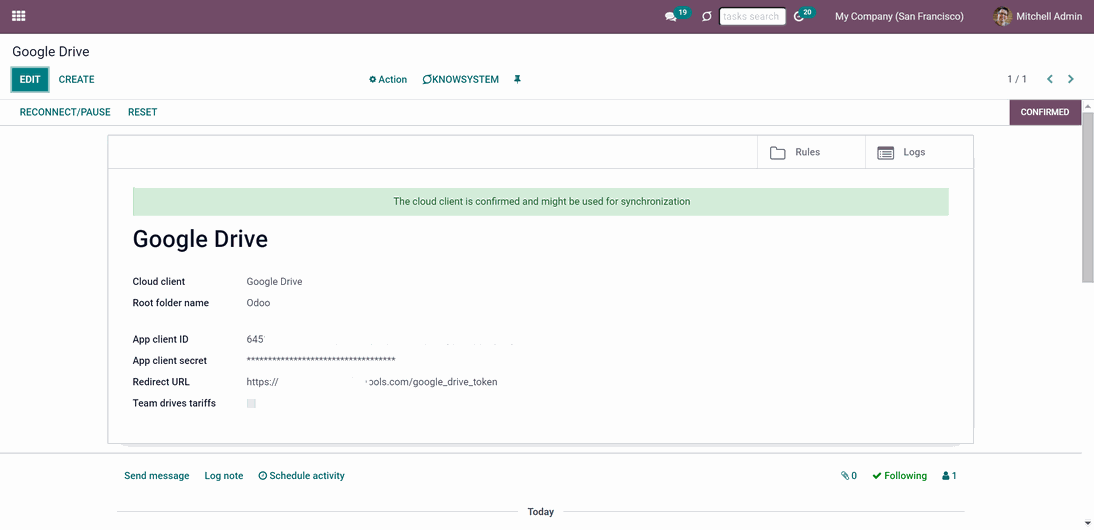Viewport: 1094px width, 530px height.
Task: Click the scrollbar up arrow
Action: click(x=1088, y=105)
